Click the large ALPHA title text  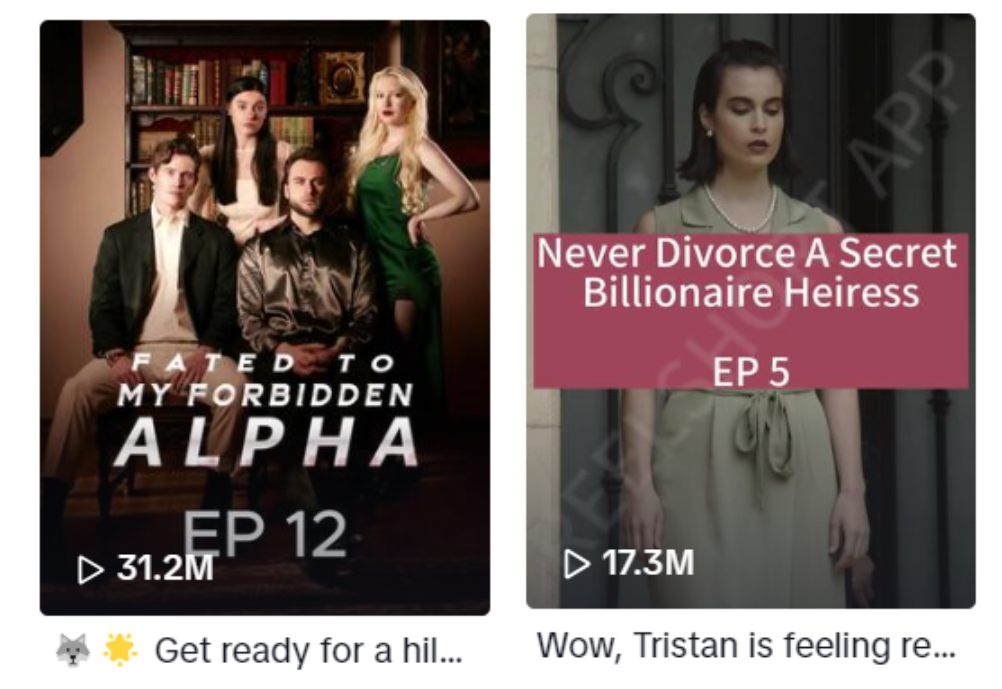[x=267, y=443]
